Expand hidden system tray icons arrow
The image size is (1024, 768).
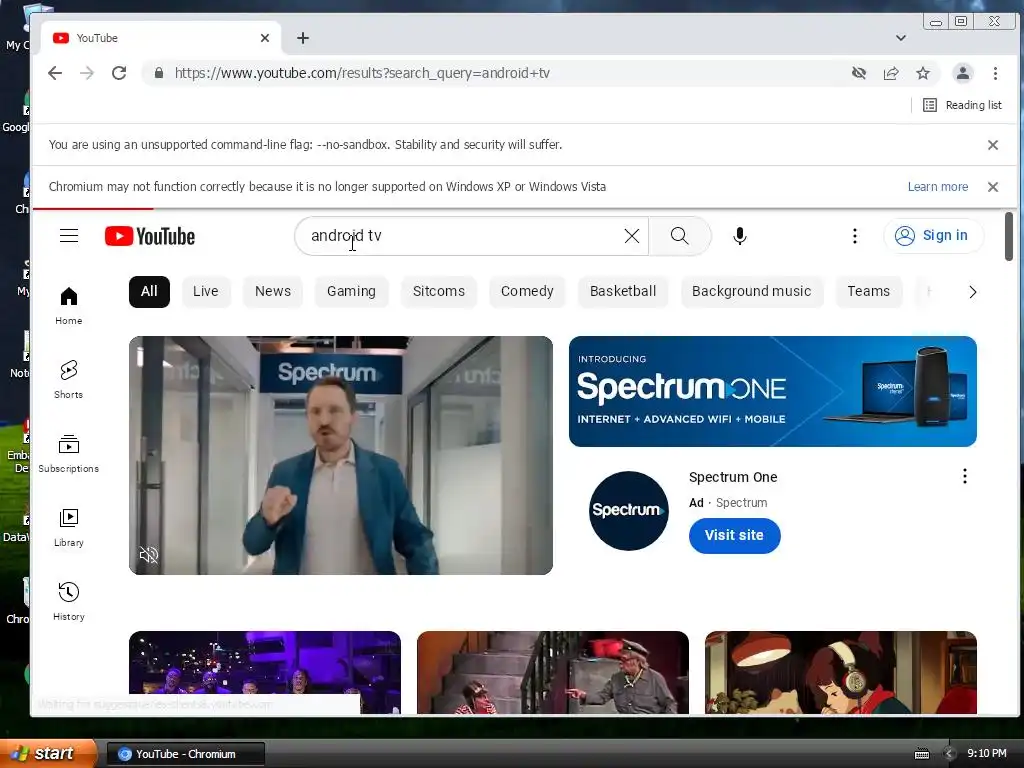(x=949, y=754)
